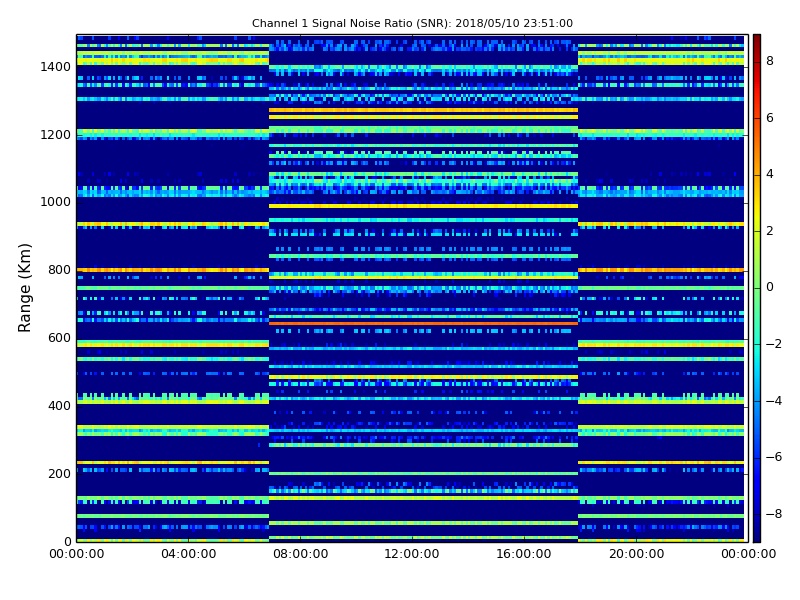This screenshot has height=600, width=800.
Task: Click the x-axis time label '08:00:00'
Action: pyautogui.click(x=301, y=554)
